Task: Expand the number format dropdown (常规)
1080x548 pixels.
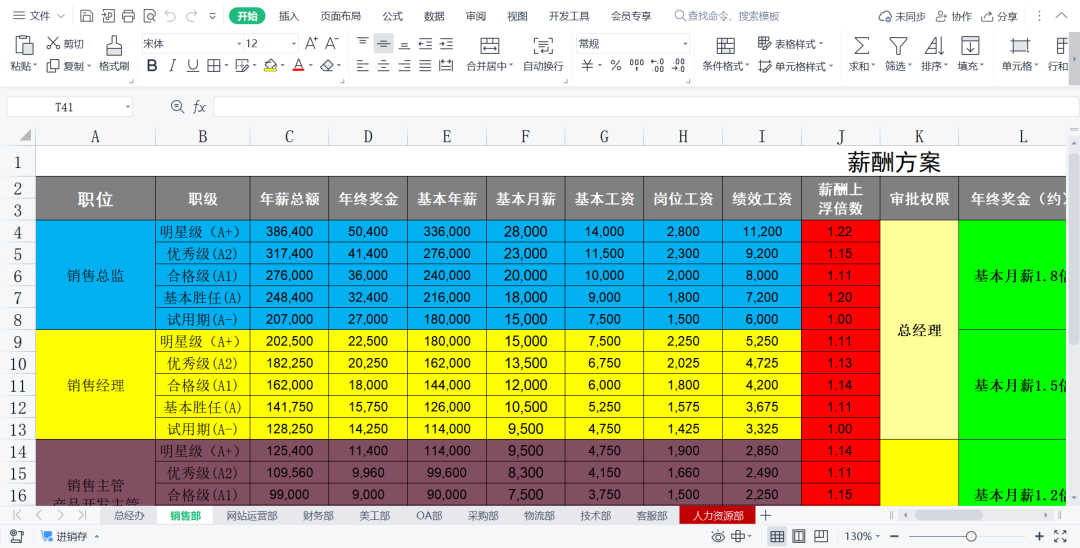Action: 684,44
